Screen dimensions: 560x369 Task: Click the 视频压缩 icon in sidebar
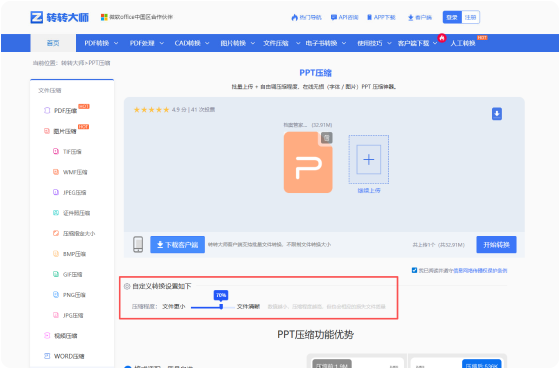coord(47,335)
